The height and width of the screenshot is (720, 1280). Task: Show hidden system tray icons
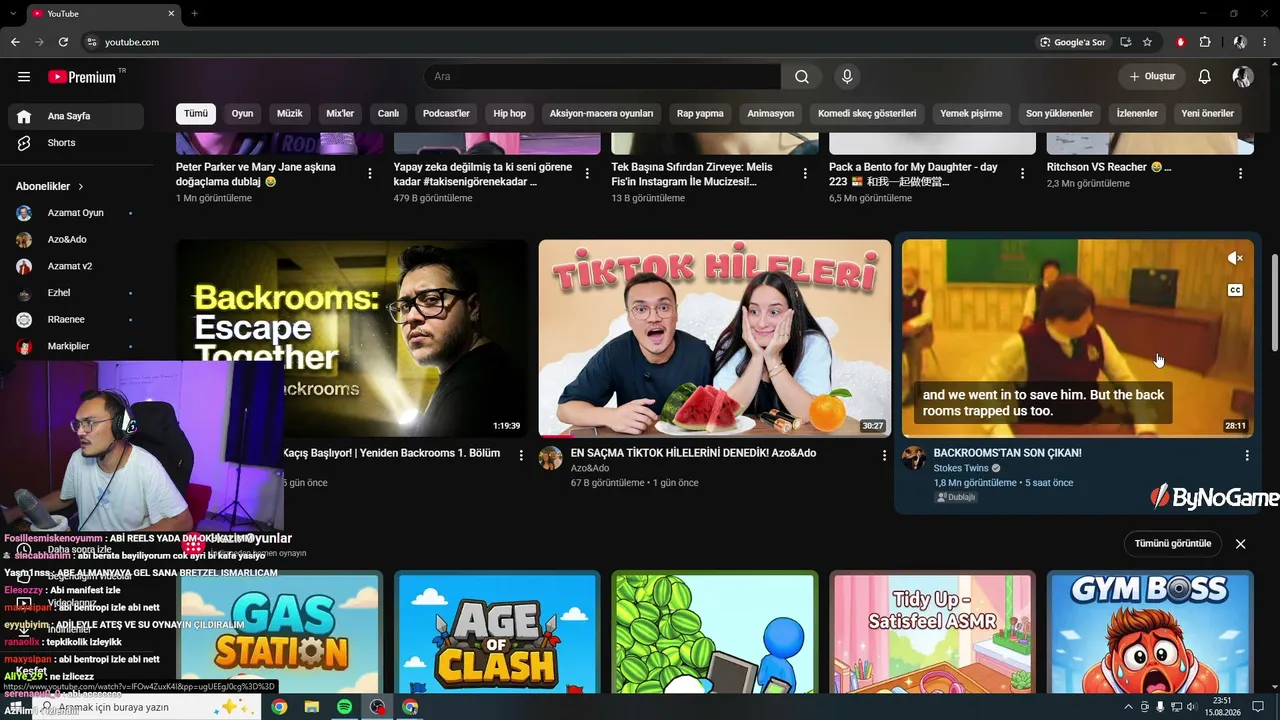1129,707
